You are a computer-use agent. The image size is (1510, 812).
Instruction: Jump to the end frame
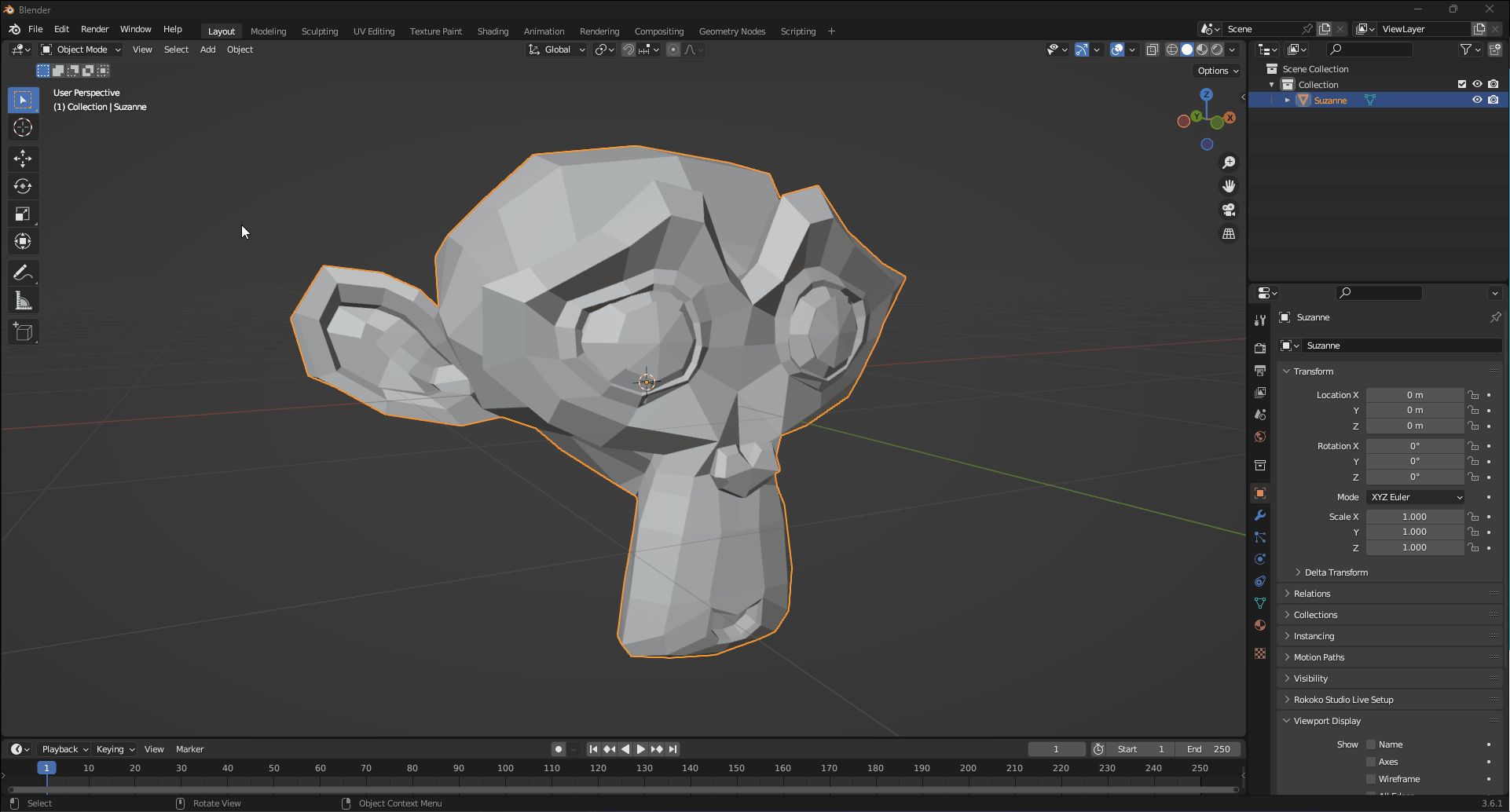coord(673,749)
